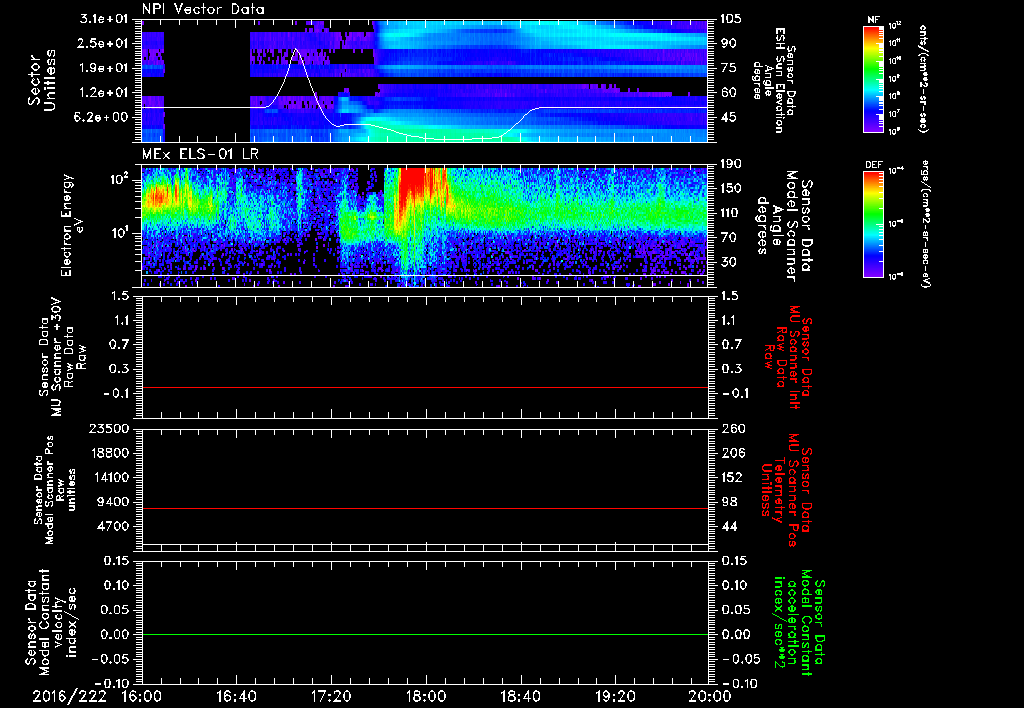Click the DEF label above color bar

[x=874, y=165]
